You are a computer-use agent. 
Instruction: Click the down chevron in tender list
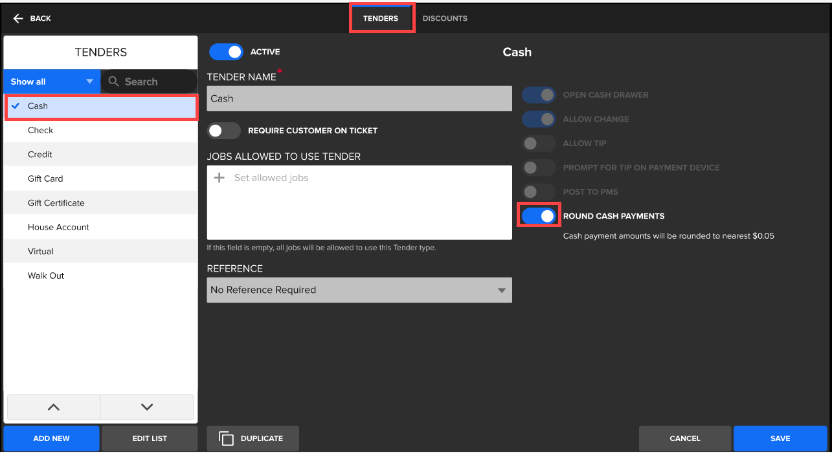point(147,407)
